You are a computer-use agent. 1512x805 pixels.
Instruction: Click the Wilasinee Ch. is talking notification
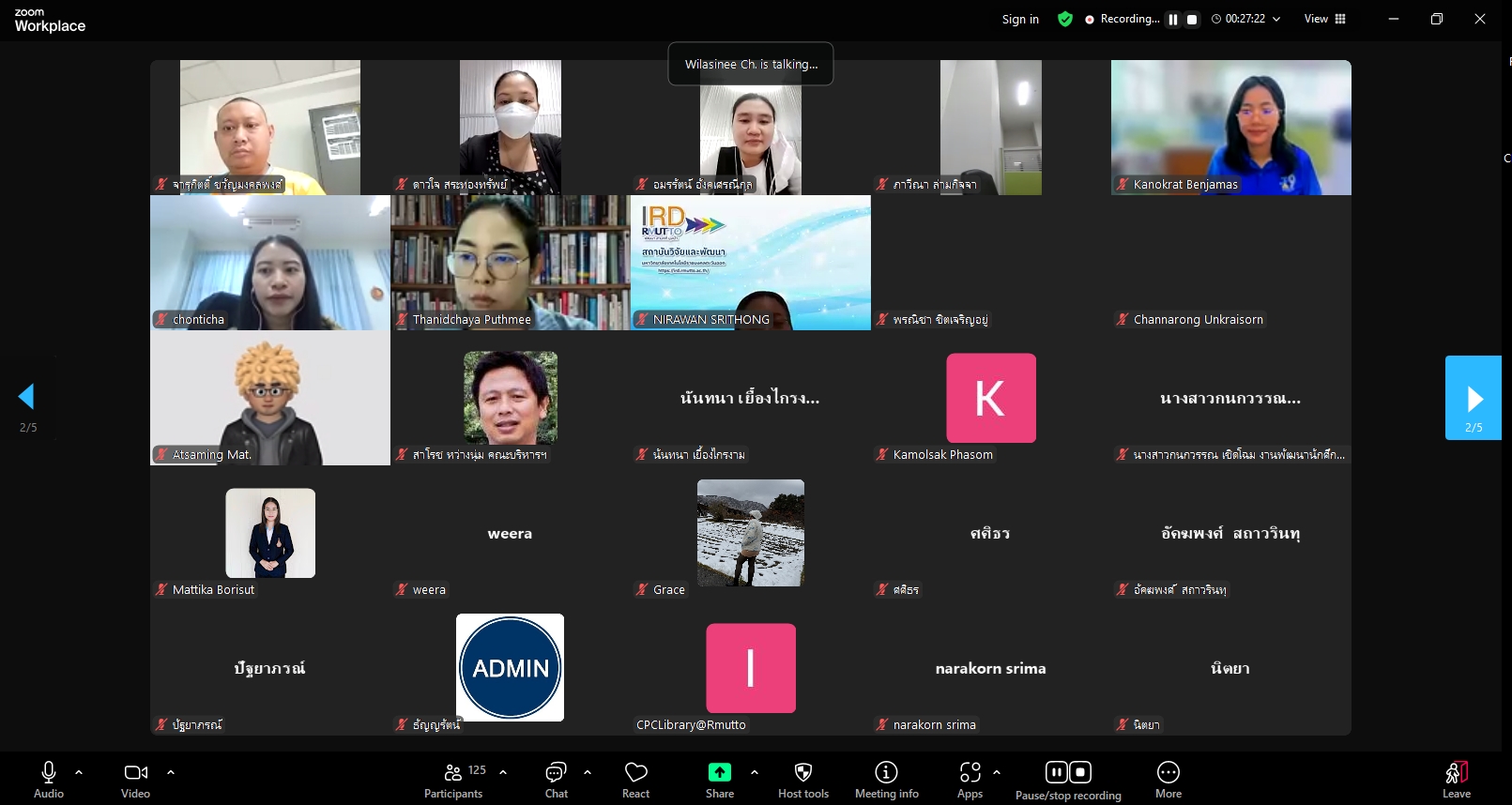[x=751, y=64]
